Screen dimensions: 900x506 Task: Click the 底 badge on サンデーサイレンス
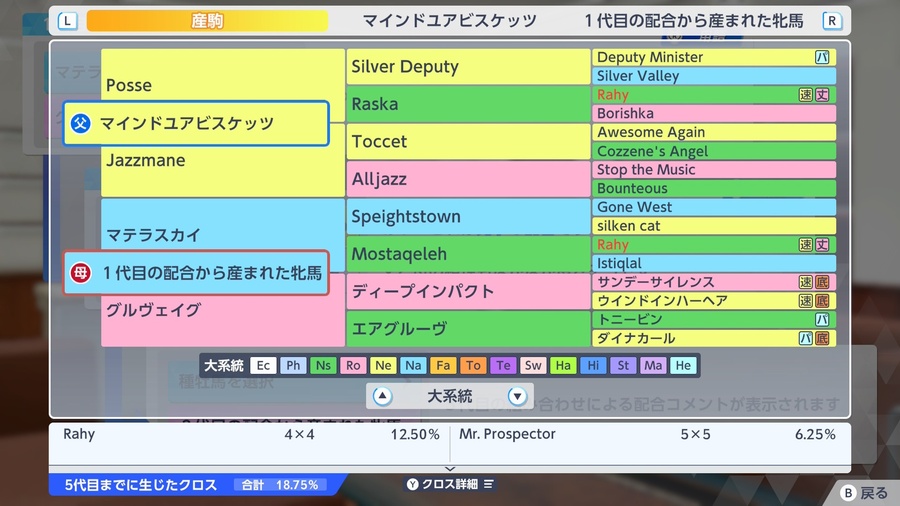[822, 282]
